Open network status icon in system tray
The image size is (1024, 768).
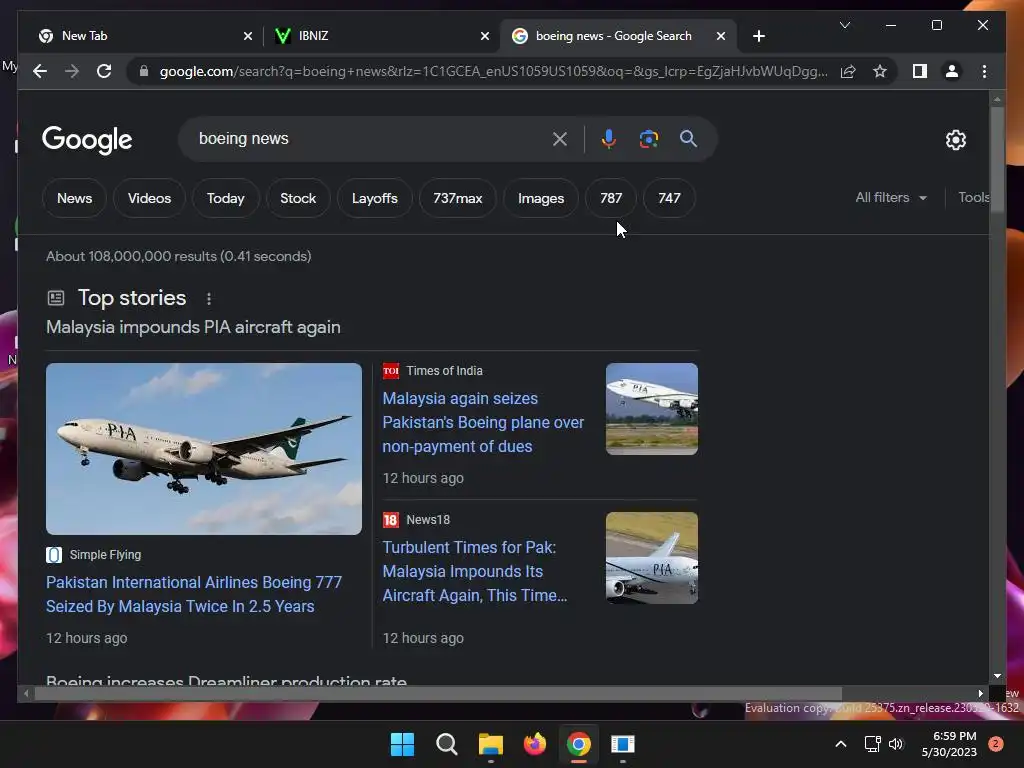(x=872, y=744)
